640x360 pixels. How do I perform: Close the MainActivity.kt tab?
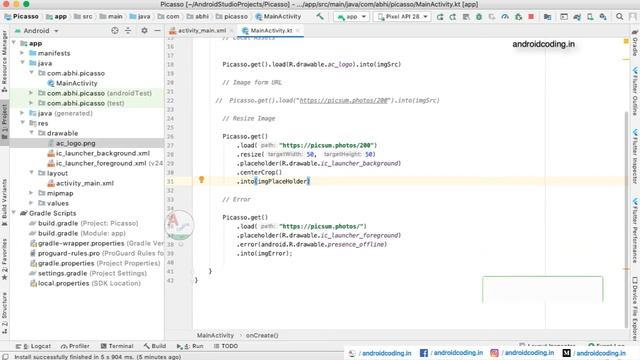[x=298, y=31]
